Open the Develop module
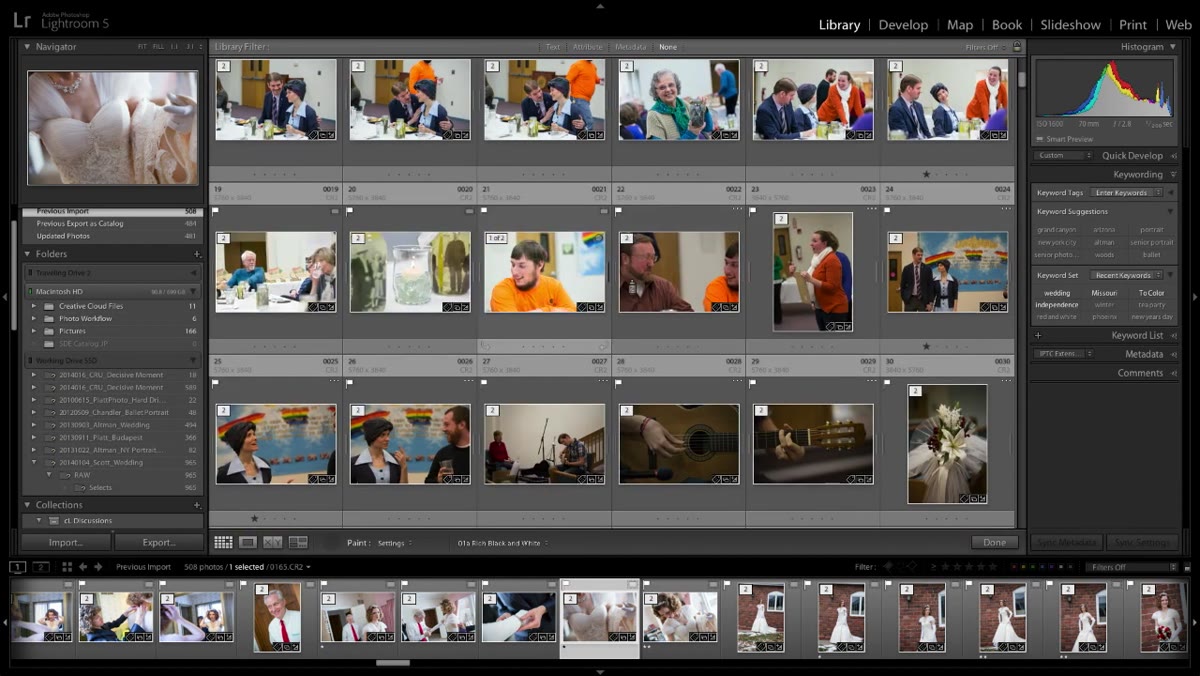 tap(903, 25)
